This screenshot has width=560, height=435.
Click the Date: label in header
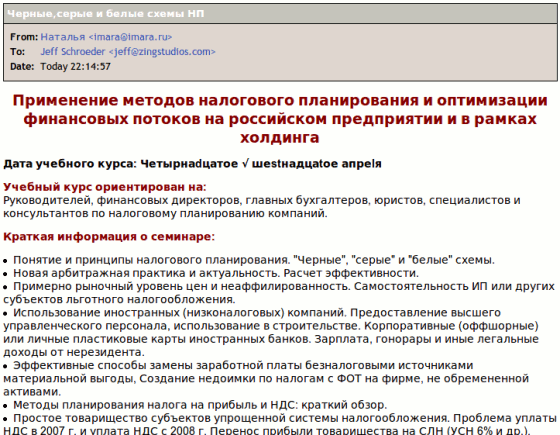point(22,66)
